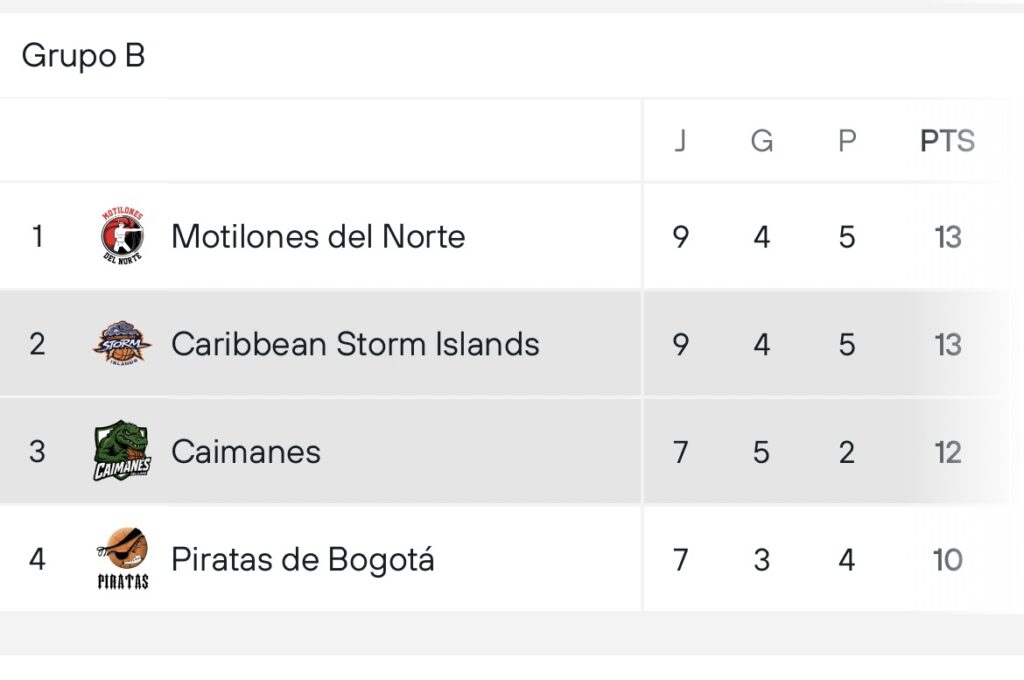Click the Motilones del Norte team logo
The height and width of the screenshot is (680, 1024).
(x=122, y=236)
